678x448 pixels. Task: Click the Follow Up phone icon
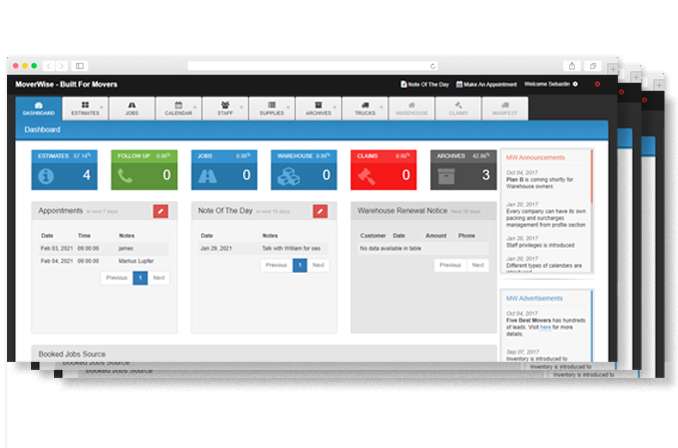point(125,176)
